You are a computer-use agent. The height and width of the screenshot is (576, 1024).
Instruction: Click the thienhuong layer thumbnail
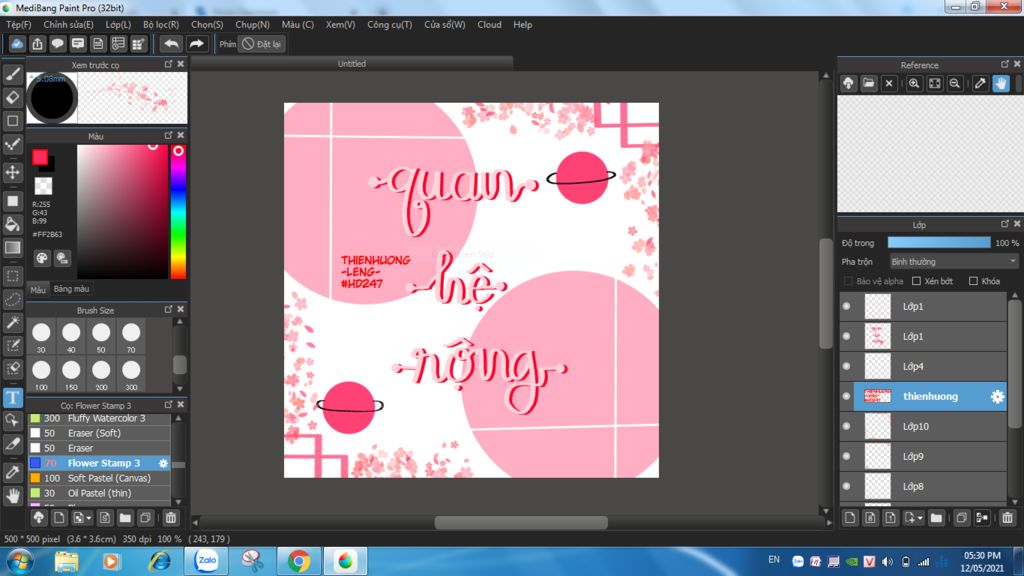point(877,396)
